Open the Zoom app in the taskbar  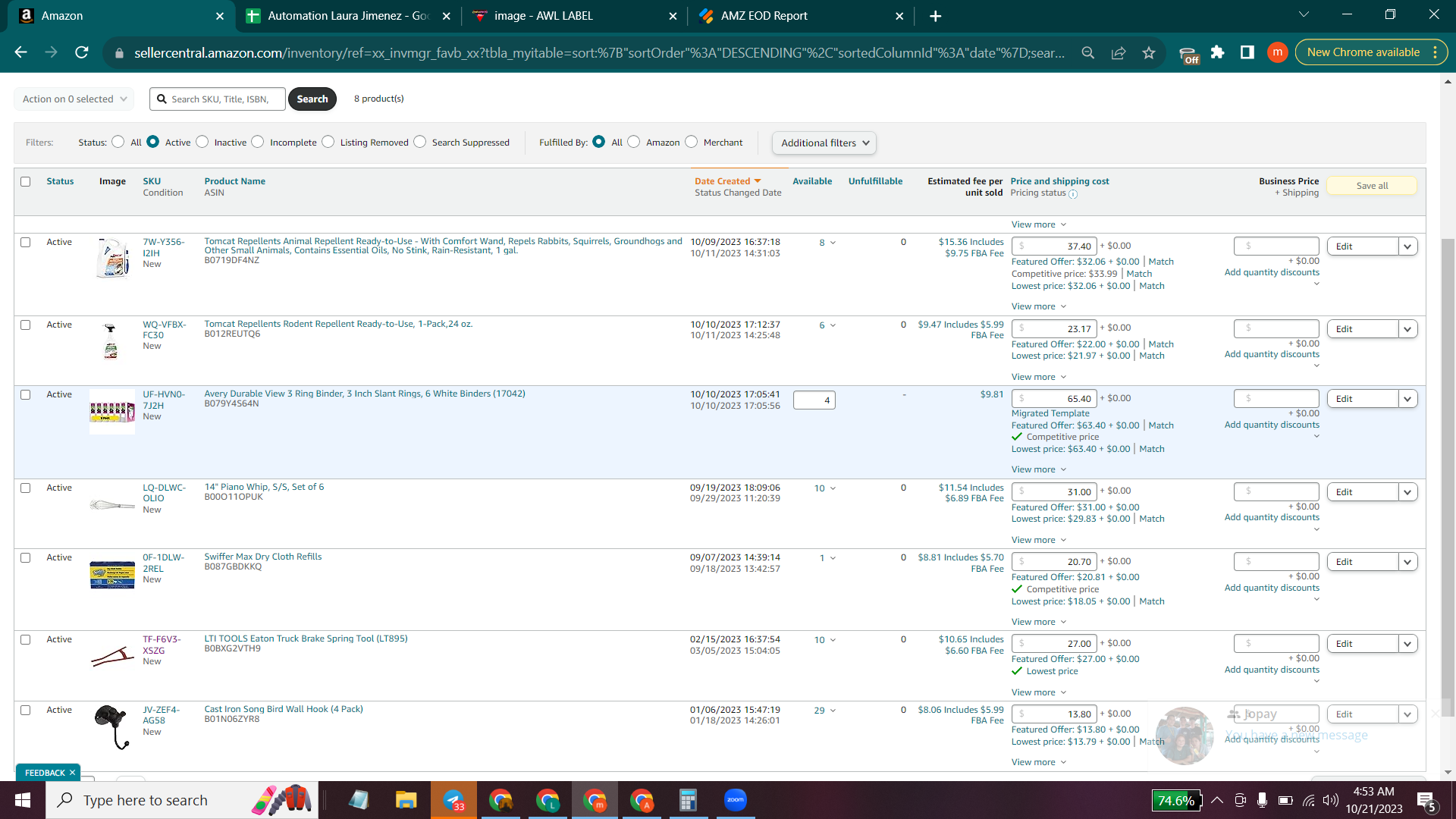736,800
